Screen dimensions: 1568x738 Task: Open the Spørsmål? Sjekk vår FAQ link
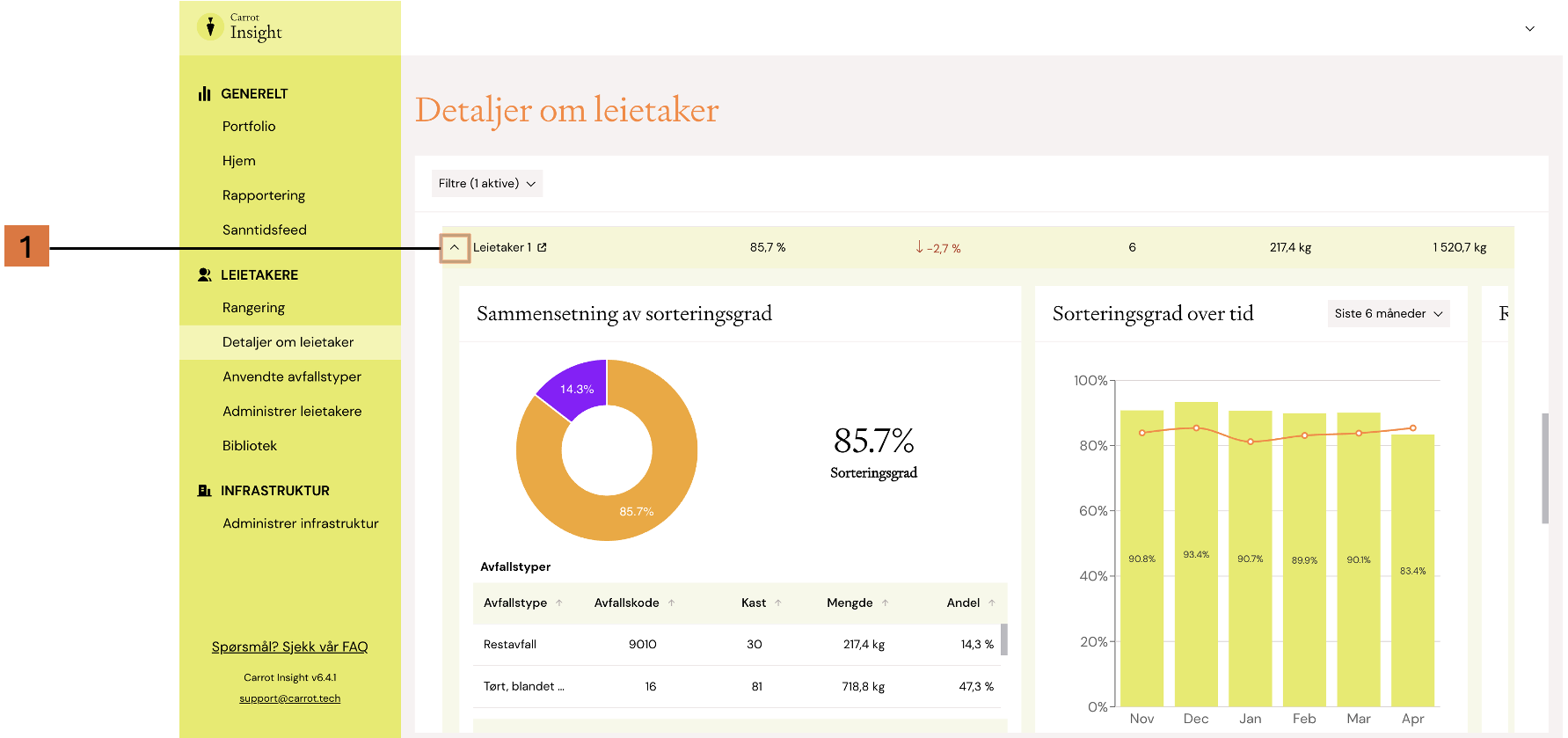pos(290,647)
